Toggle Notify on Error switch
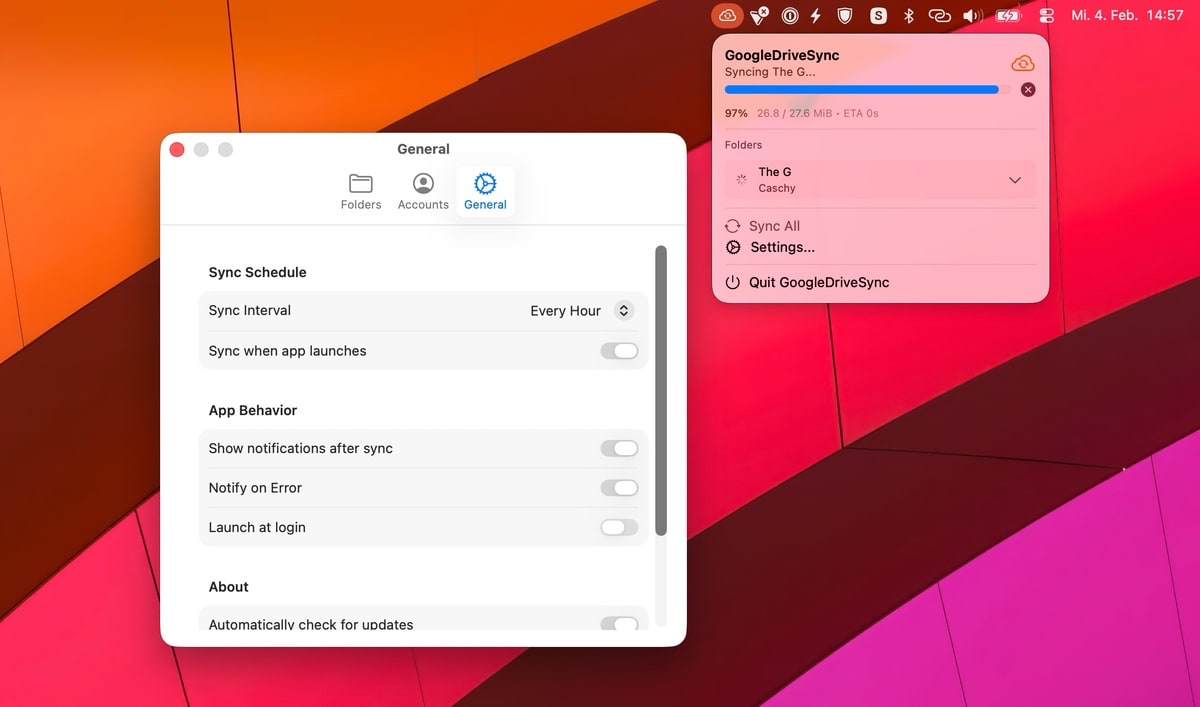Viewport: 1200px width, 707px height. (619, 488)
